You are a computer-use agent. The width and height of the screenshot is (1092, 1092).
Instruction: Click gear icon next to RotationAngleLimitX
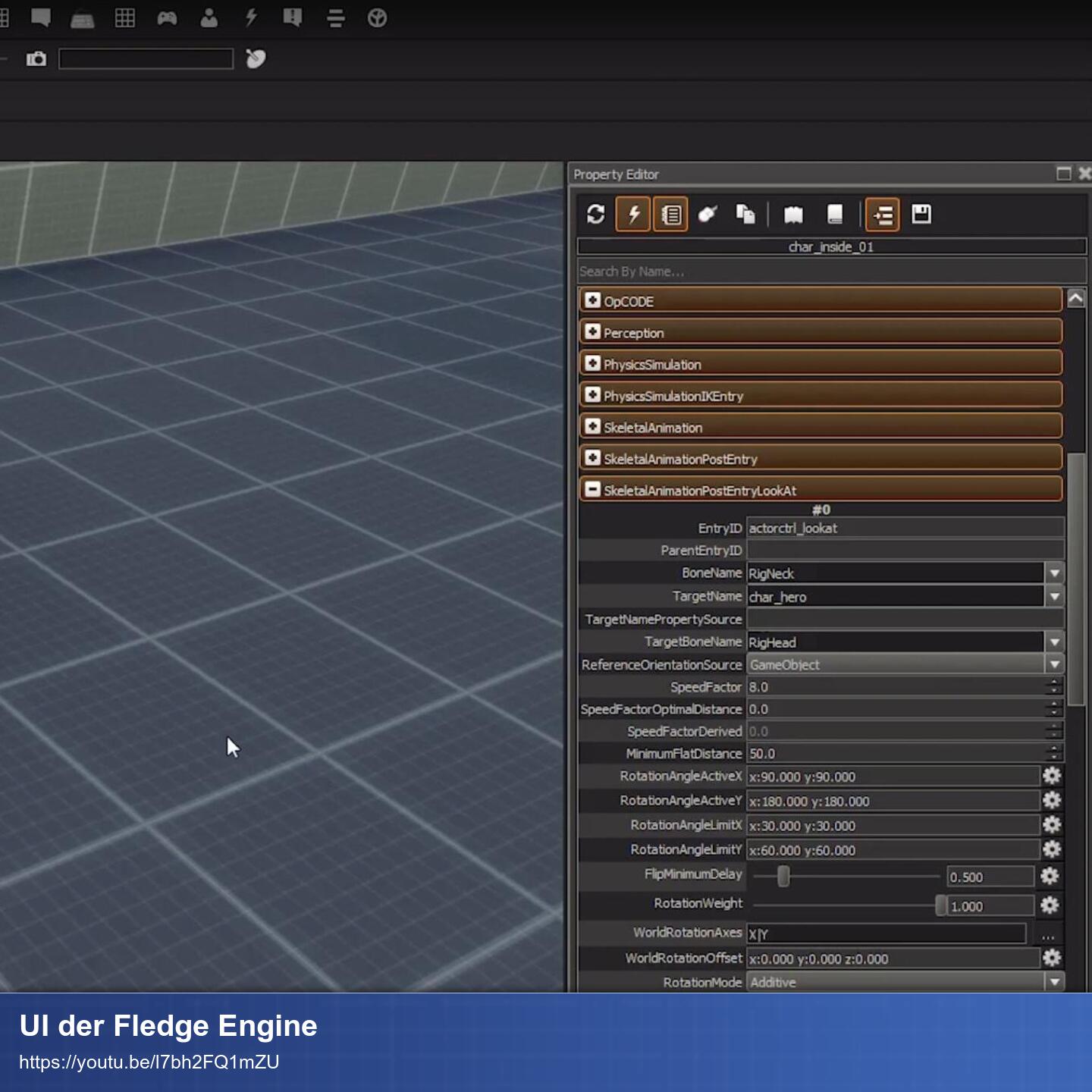pyautogui.click(x=1052, y=824)
